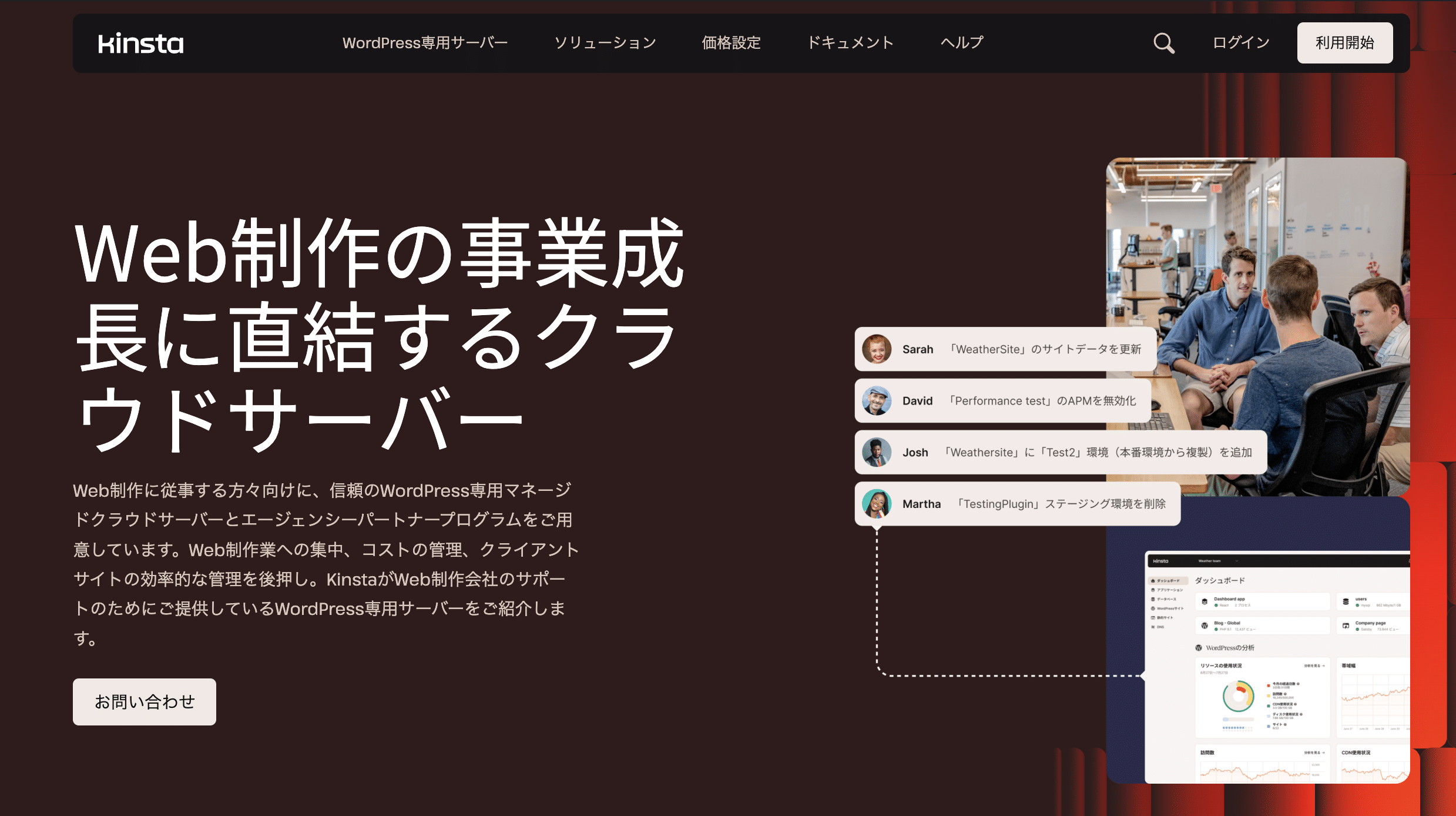Viewport: 1456px width, 816px height.
Task: Click the Kinsta logo
Action: tap(141, 44)
